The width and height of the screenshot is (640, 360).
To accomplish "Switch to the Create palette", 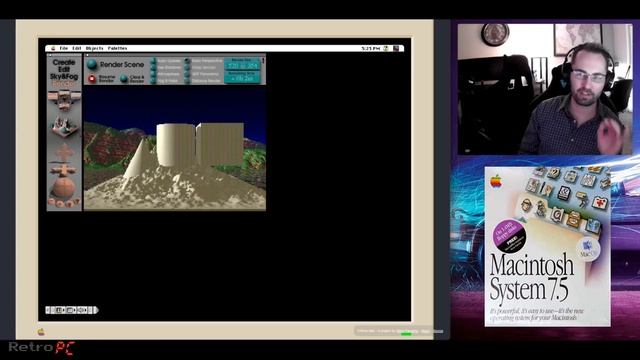I will [x=64, y=62].
